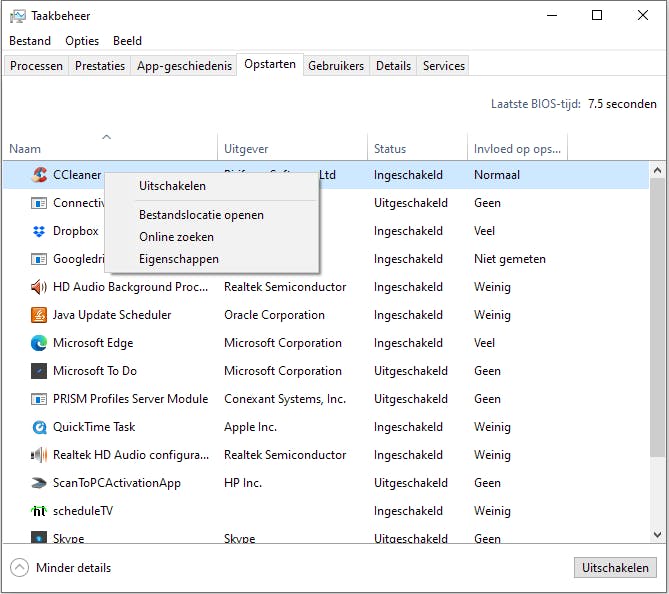Screen dimensions: 669x594
Task: Switch to the Prestaties tab
Action: tap(100, 66)
